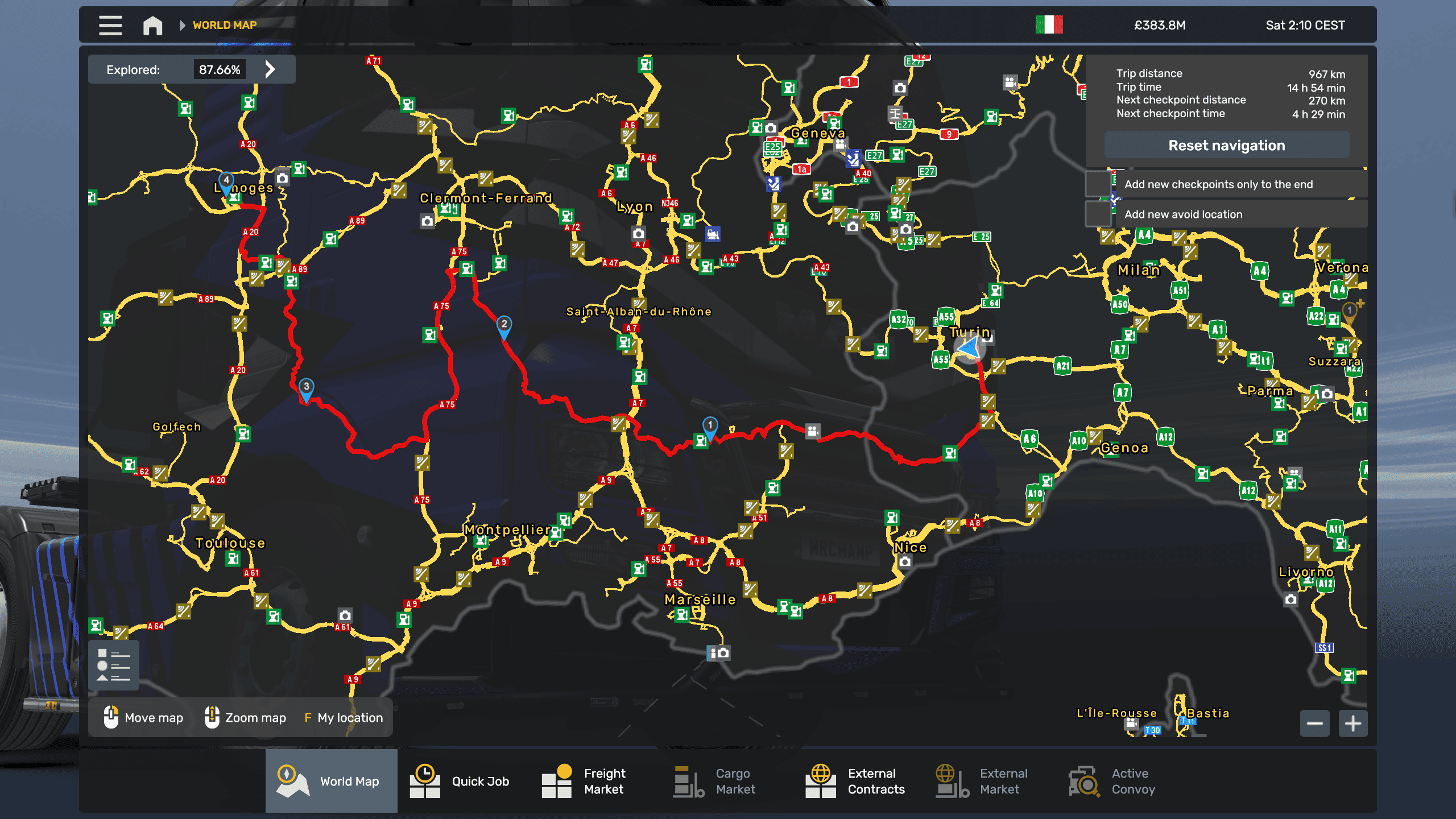Select the photo viewpoint icon near Nice
The width and height of the screenshot is (1456, 819).
point(905,562)
